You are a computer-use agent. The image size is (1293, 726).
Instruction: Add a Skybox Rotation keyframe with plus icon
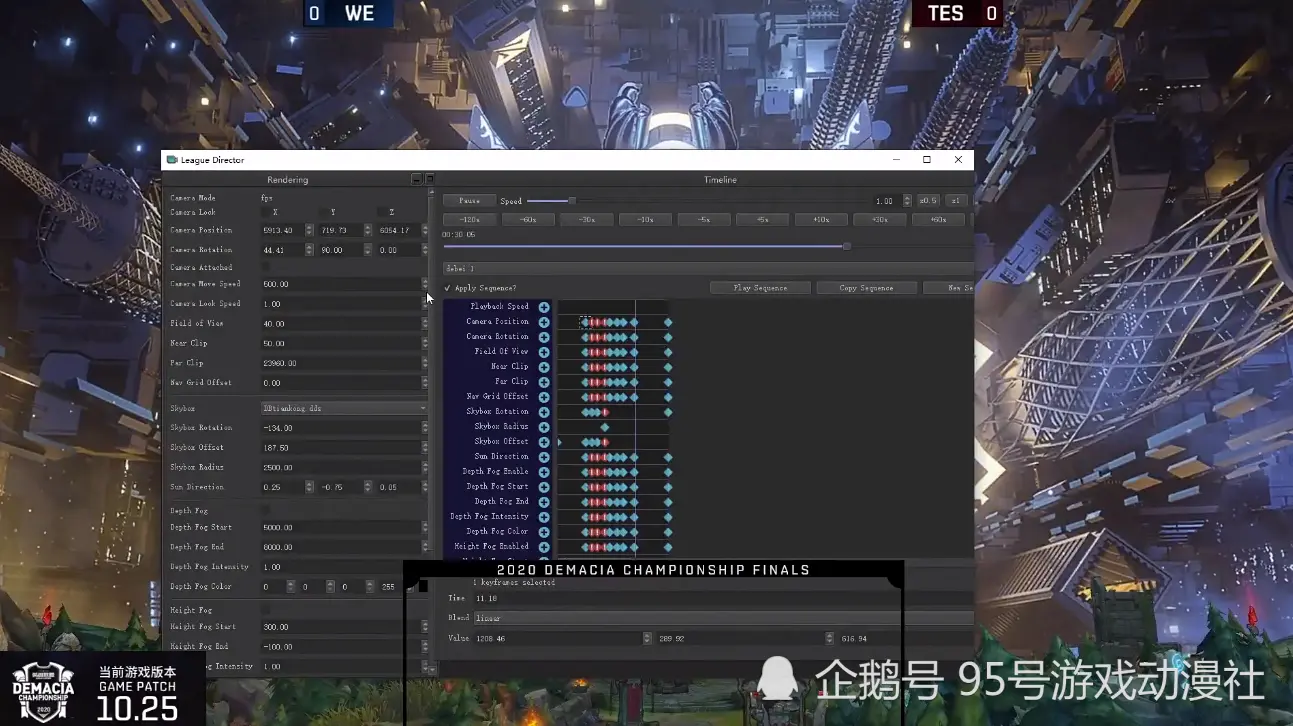[x=544, y=412]
